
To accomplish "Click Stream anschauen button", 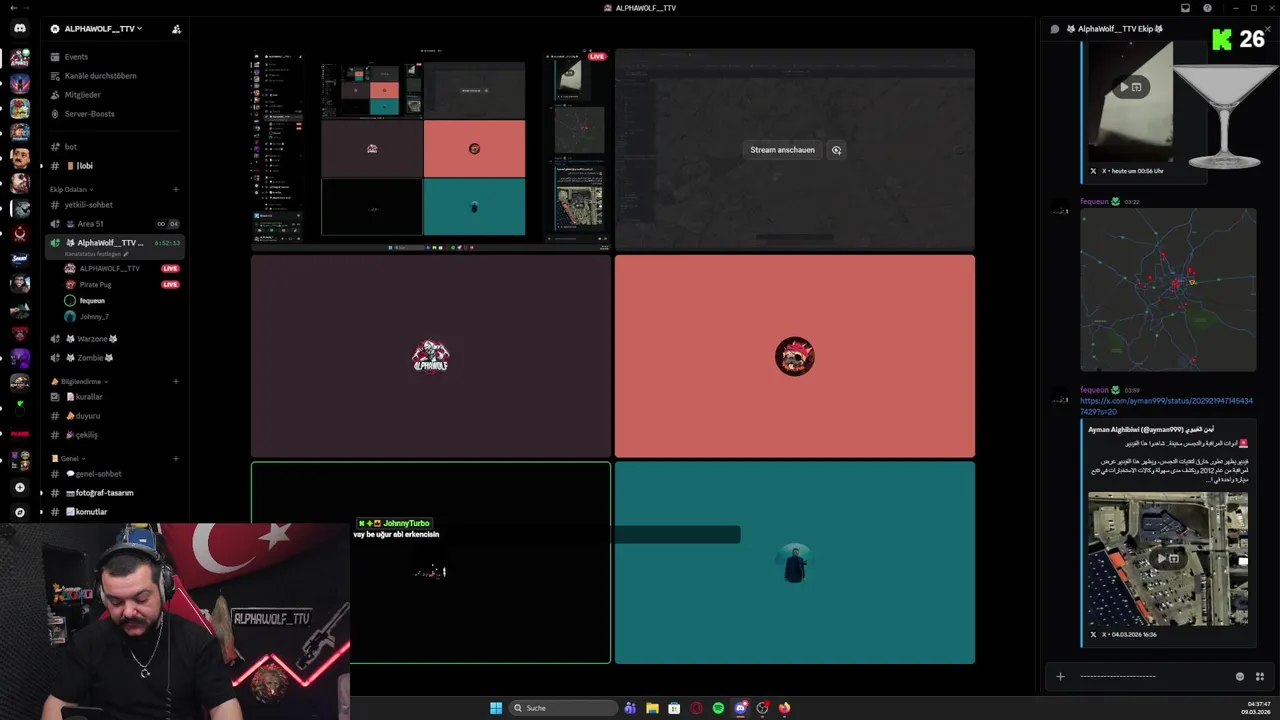I will point(783,150).
